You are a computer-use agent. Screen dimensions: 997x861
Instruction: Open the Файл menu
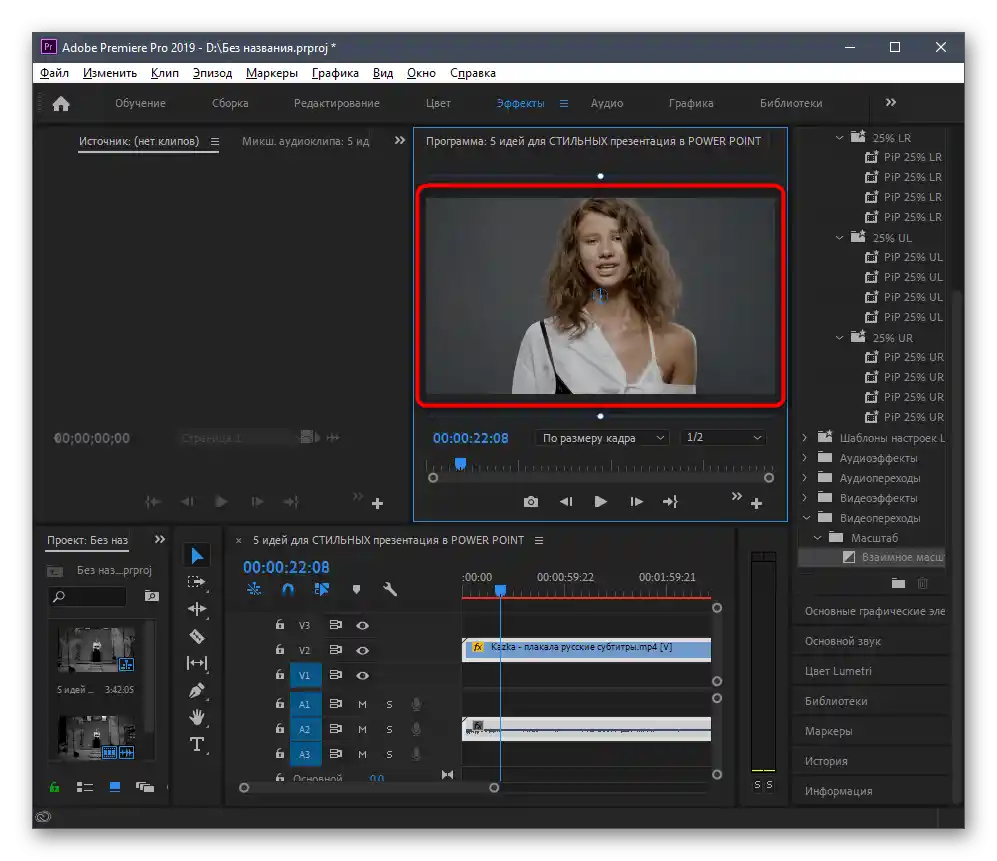tap(54, 73)
